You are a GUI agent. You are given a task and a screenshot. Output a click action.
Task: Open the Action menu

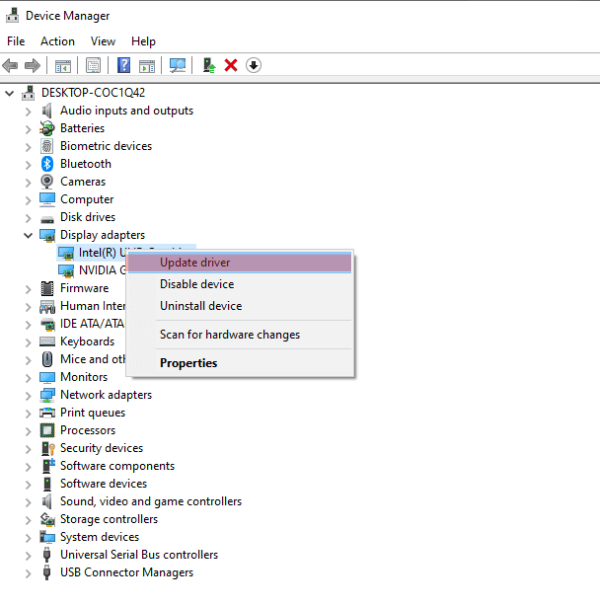pyautogui.click(x=57, y=41)
